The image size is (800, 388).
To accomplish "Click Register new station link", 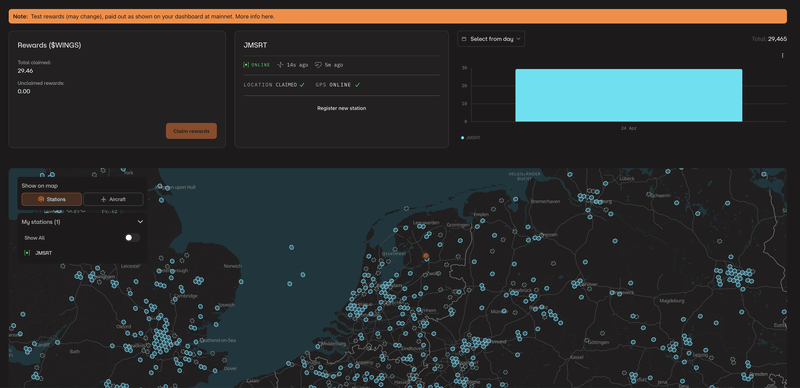I will pos(341,108).
